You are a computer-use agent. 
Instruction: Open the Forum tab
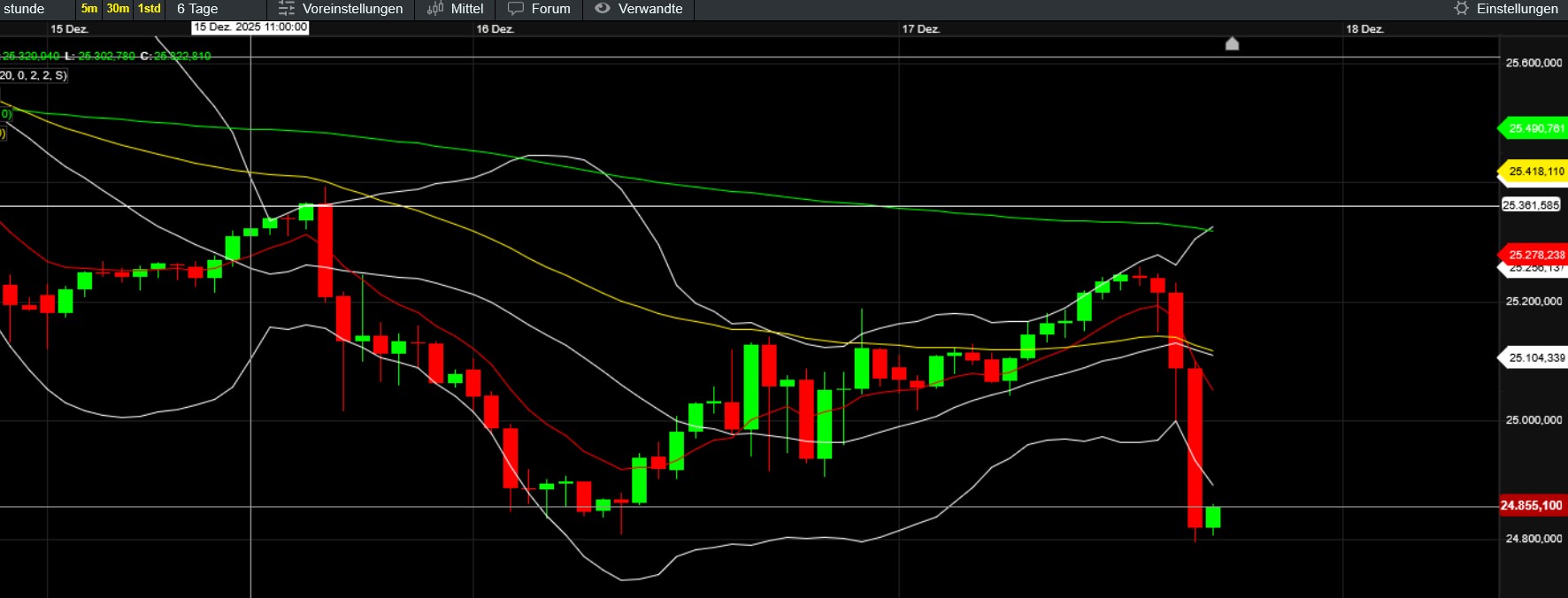click(x=550, y=9)
